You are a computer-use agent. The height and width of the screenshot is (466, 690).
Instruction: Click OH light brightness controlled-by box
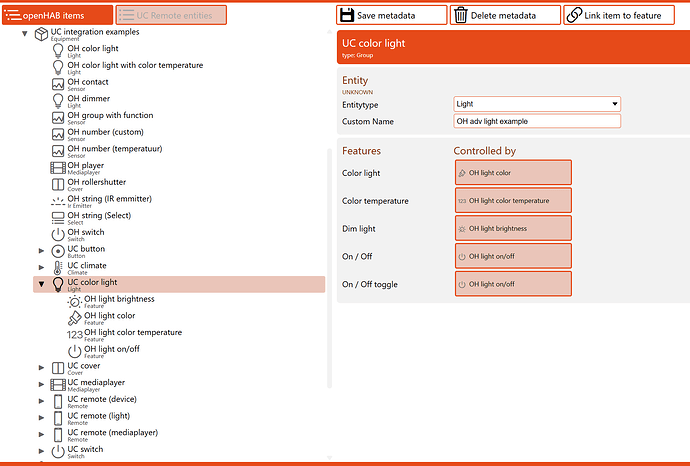point(513,228)
